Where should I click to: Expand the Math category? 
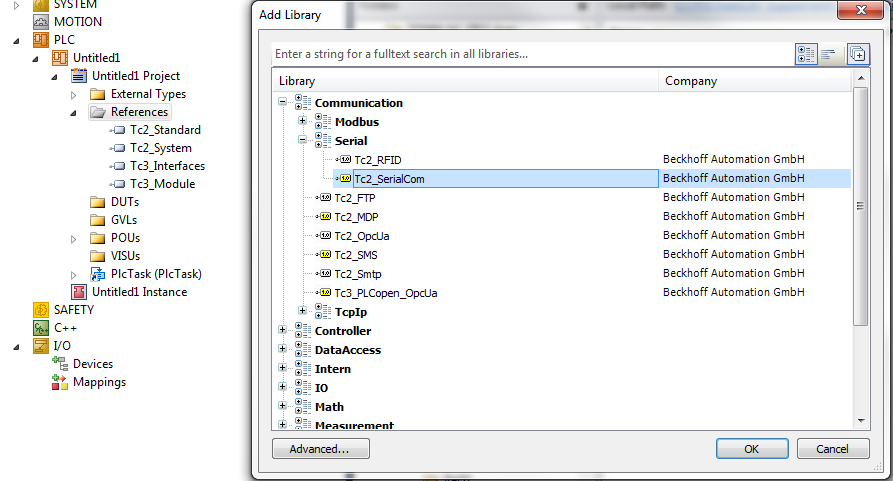click(x=282, y=406)
